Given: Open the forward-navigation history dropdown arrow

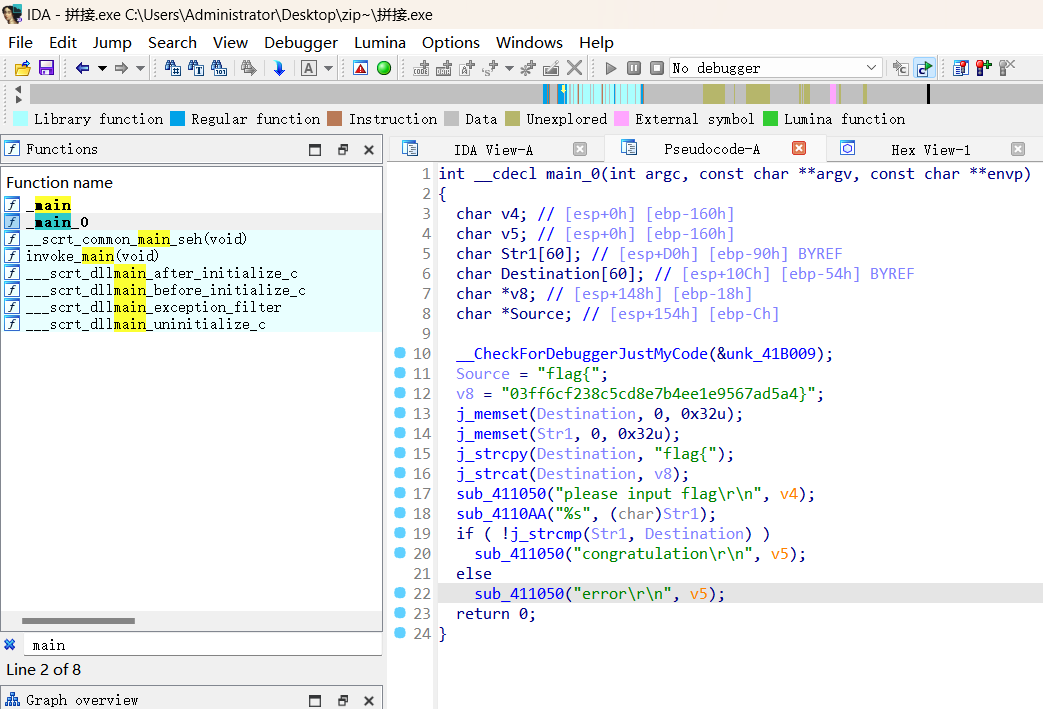Looking at the screenshot, I should (x=140, y=68).
